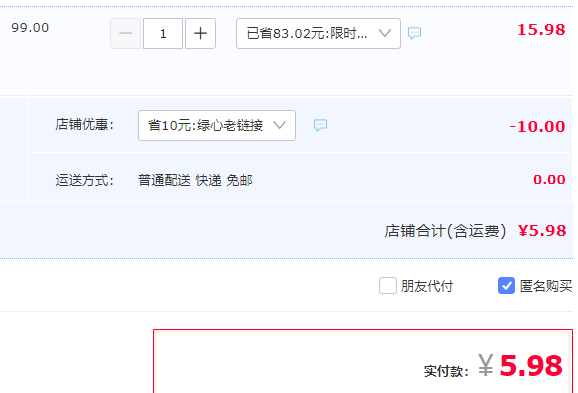Select the quantity input field showing 1
This screenshot has height=393, width=578.
click(x=163, y=34)
